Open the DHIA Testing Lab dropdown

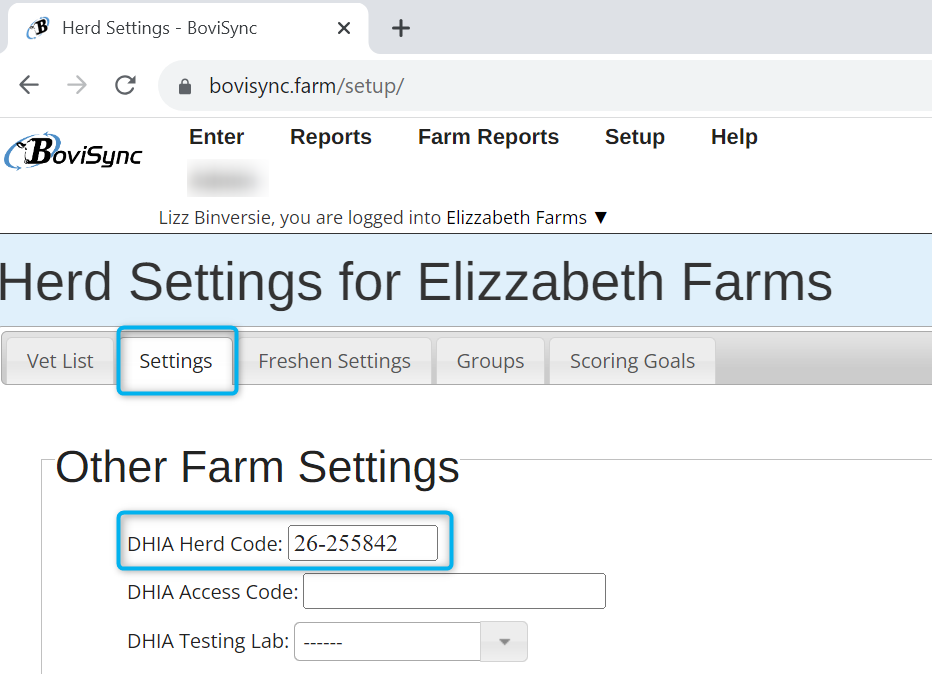[x=411, y=641]
